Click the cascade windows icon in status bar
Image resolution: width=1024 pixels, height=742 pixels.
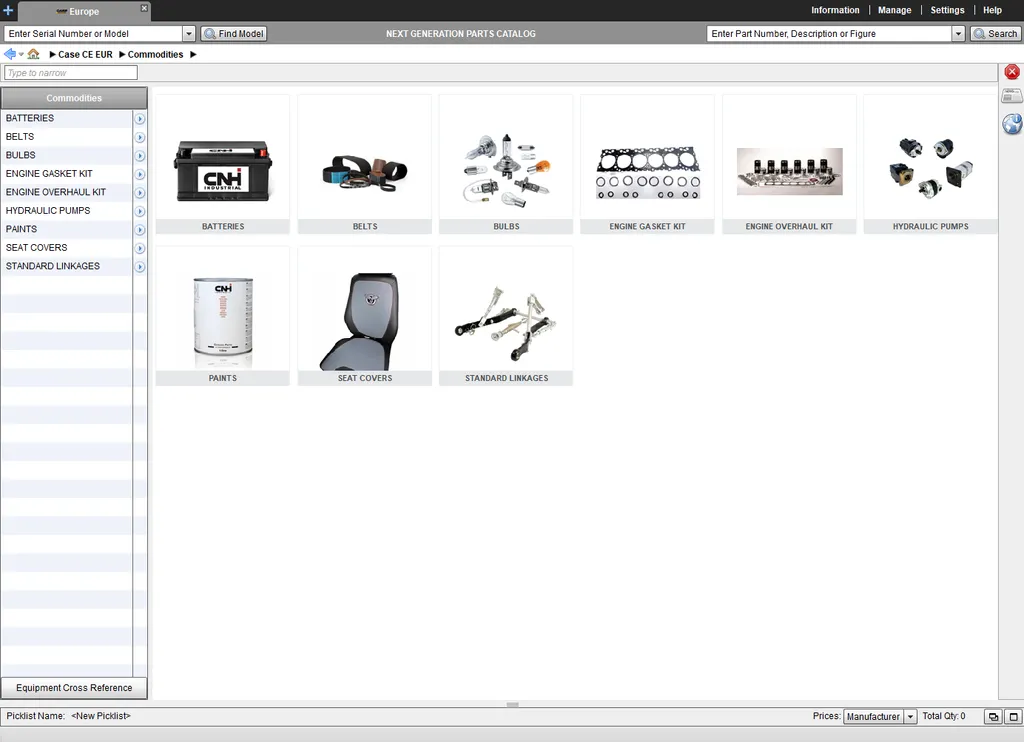(x=993, y=717)
